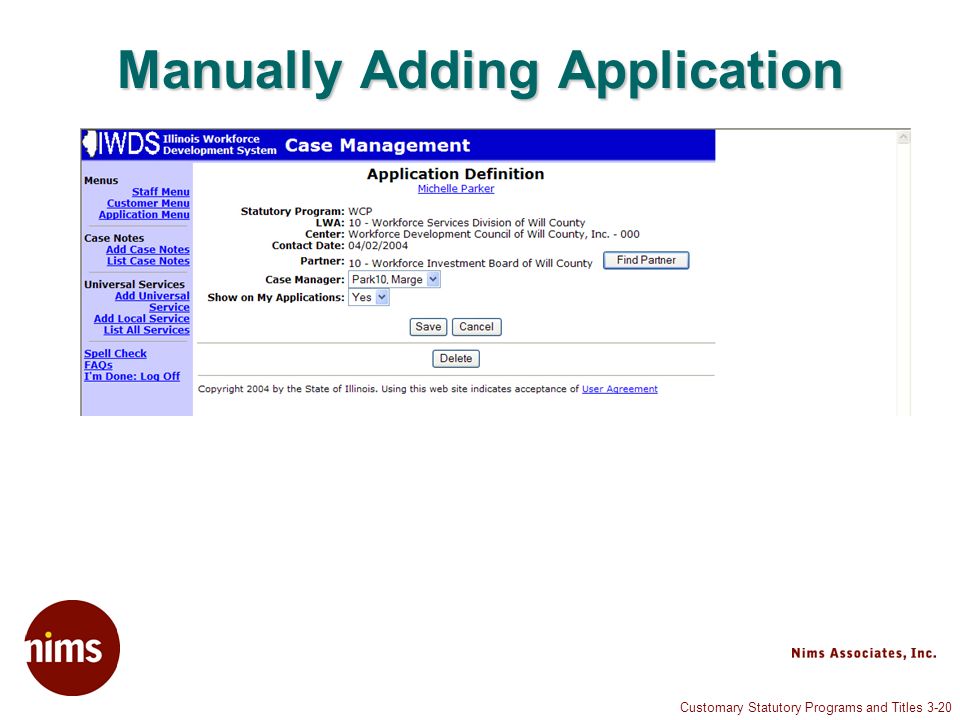Click the 'Universal Services' sidebar heading
This screenshot has width=960, height=720.
[134, 285]
